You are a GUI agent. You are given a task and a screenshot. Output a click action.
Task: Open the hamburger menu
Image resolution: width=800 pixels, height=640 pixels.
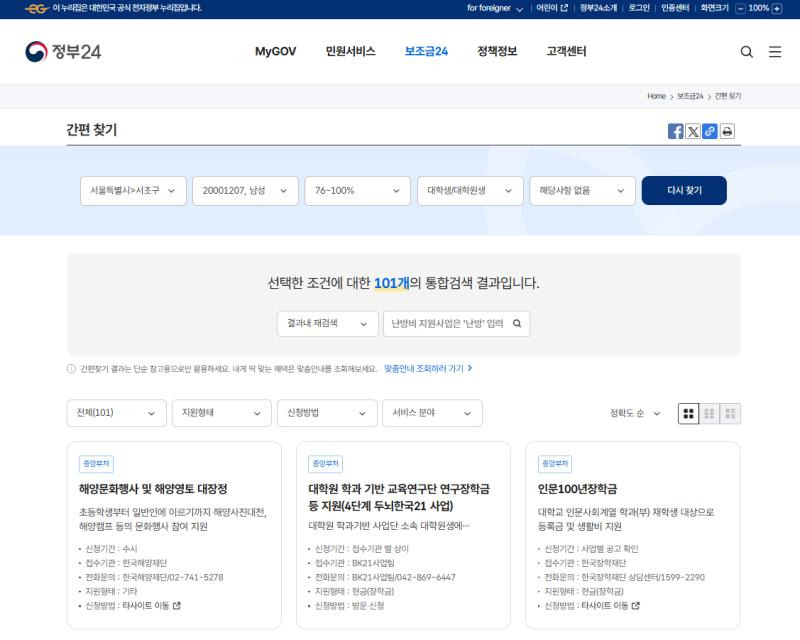point(774,50)
